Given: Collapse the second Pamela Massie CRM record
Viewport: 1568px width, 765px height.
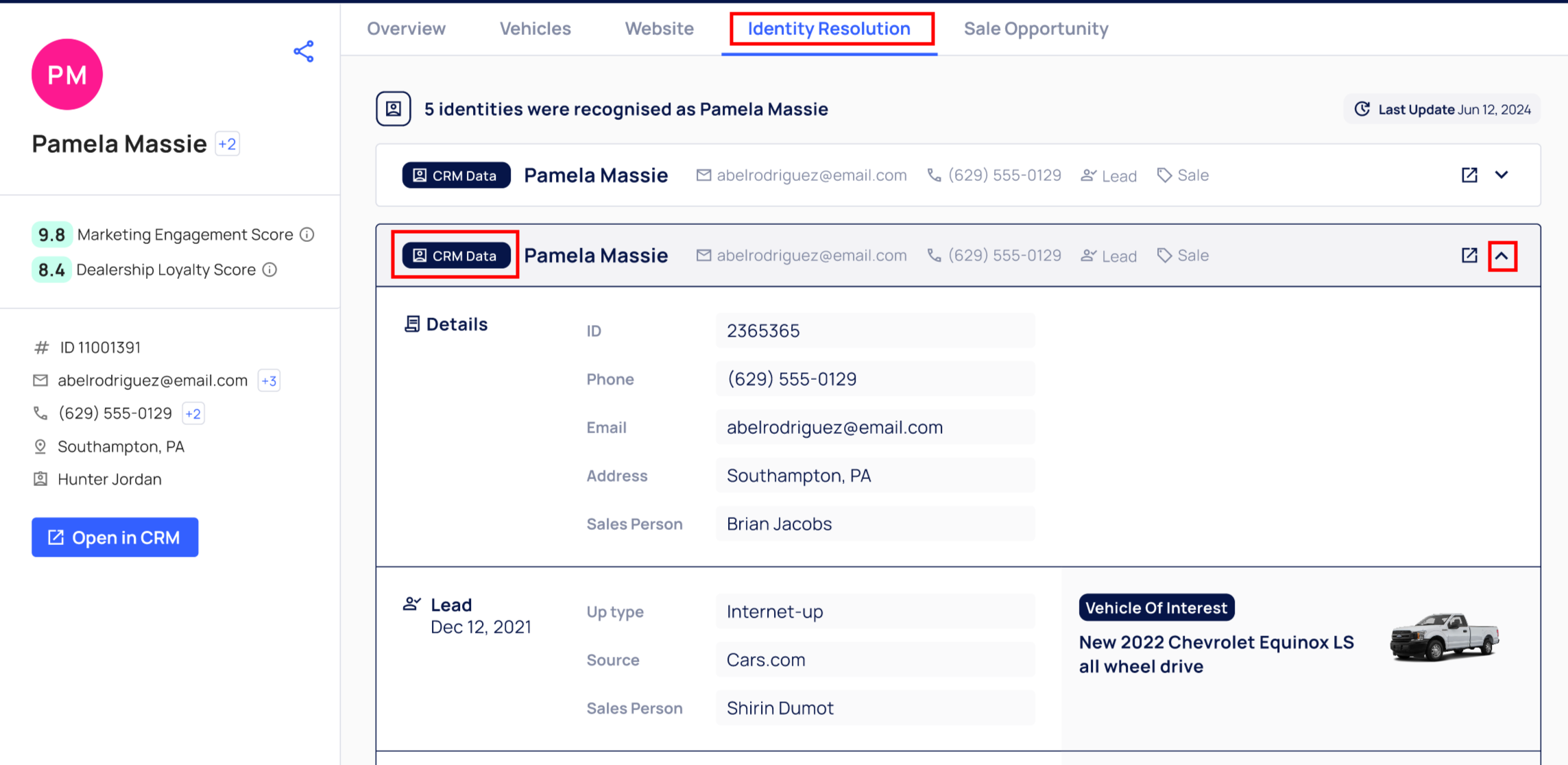Looking at the screenshot, I should 1501,256.
